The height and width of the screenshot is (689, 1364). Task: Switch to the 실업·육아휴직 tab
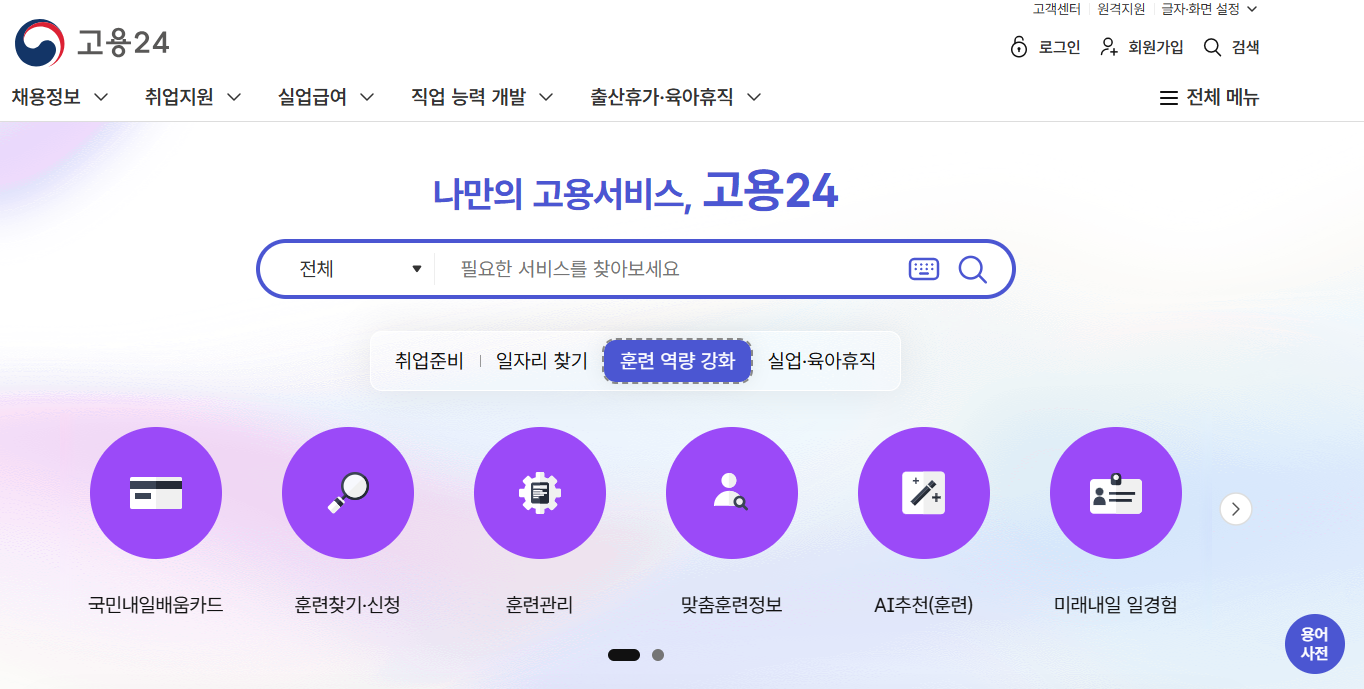click(x=821, y=361)
